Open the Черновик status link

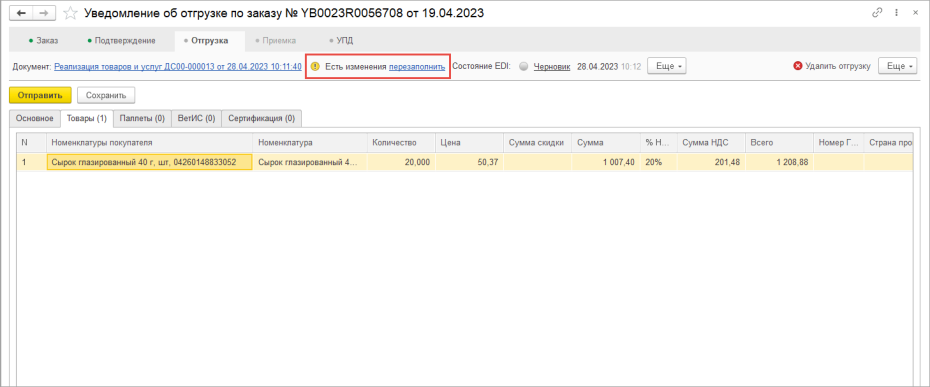[552, 66]
